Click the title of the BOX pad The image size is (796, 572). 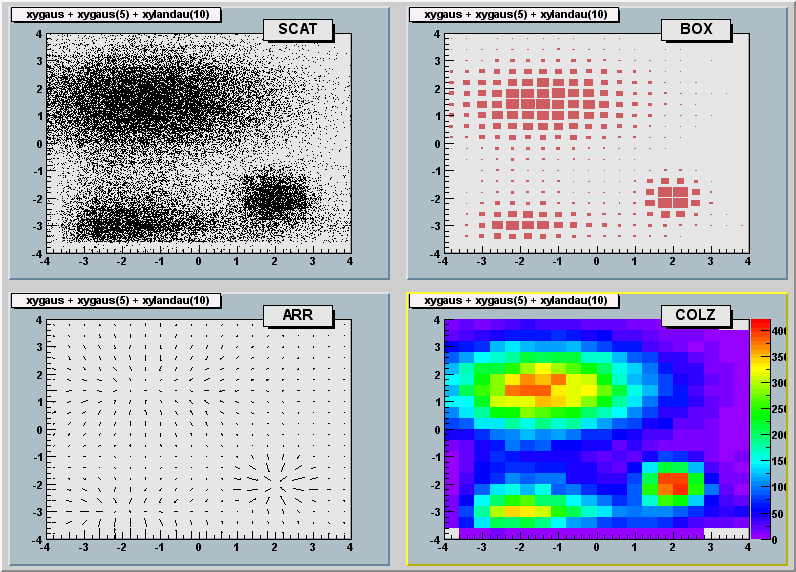[x=516, y=14]
